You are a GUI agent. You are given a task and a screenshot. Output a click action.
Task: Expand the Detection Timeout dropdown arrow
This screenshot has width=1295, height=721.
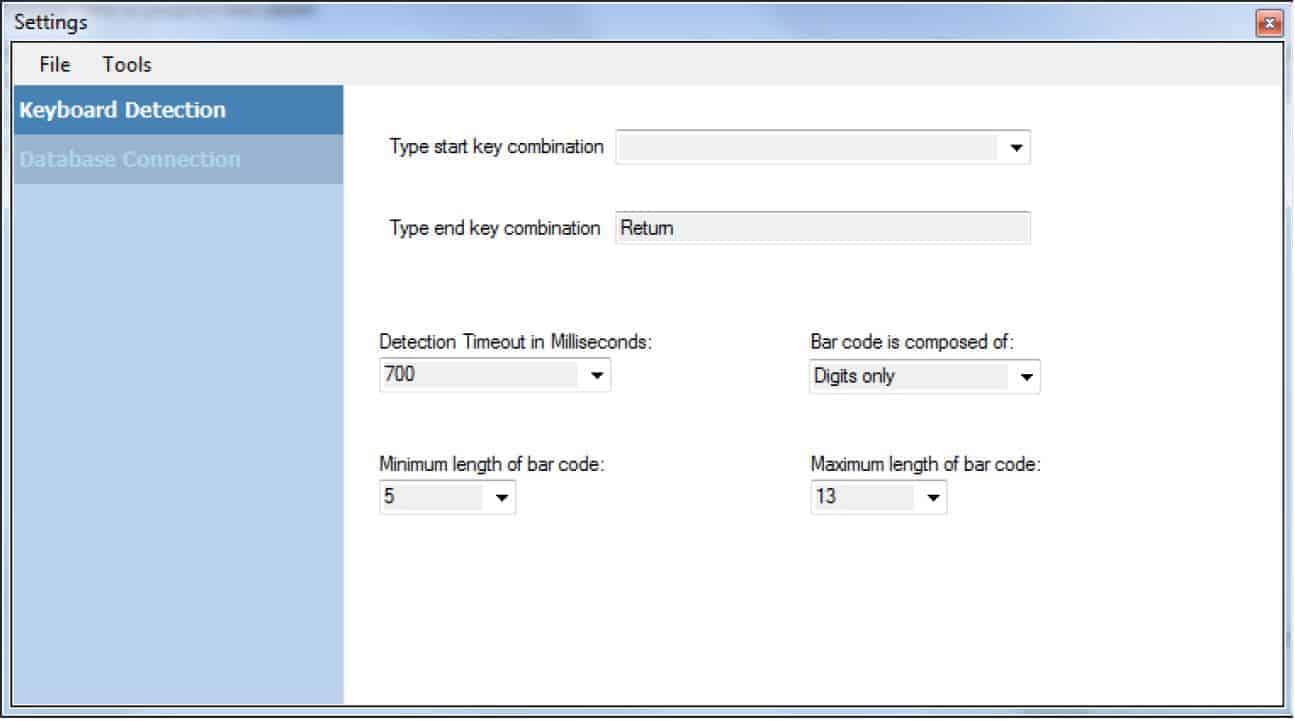click(597, 376)
